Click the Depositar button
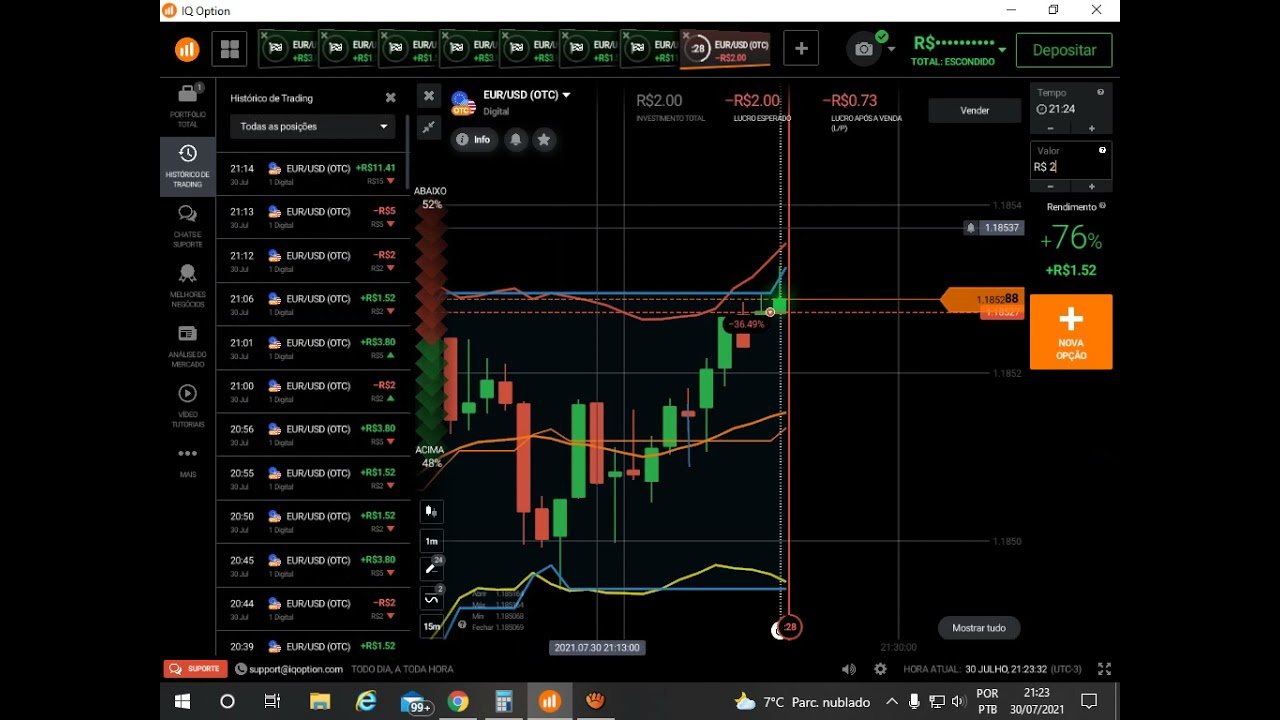The width and height of the screenshot is (1280, 720). point(1064,50)
